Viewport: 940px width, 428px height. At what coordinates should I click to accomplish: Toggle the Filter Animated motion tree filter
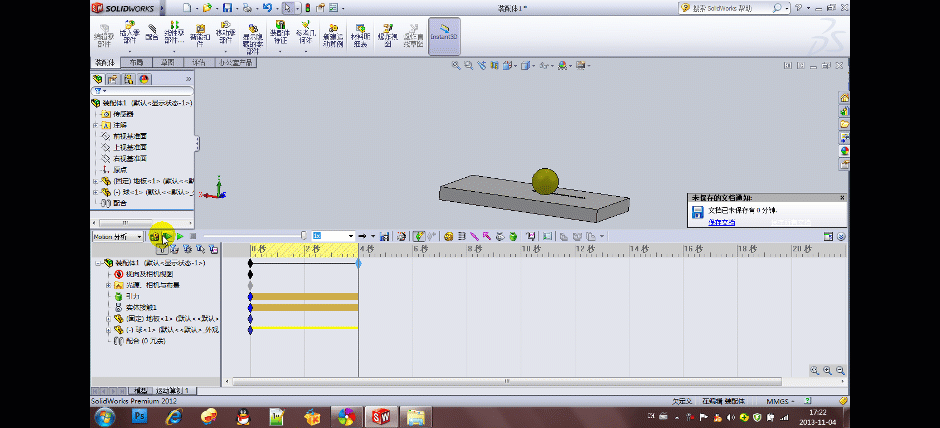click(x=175, y=249)
